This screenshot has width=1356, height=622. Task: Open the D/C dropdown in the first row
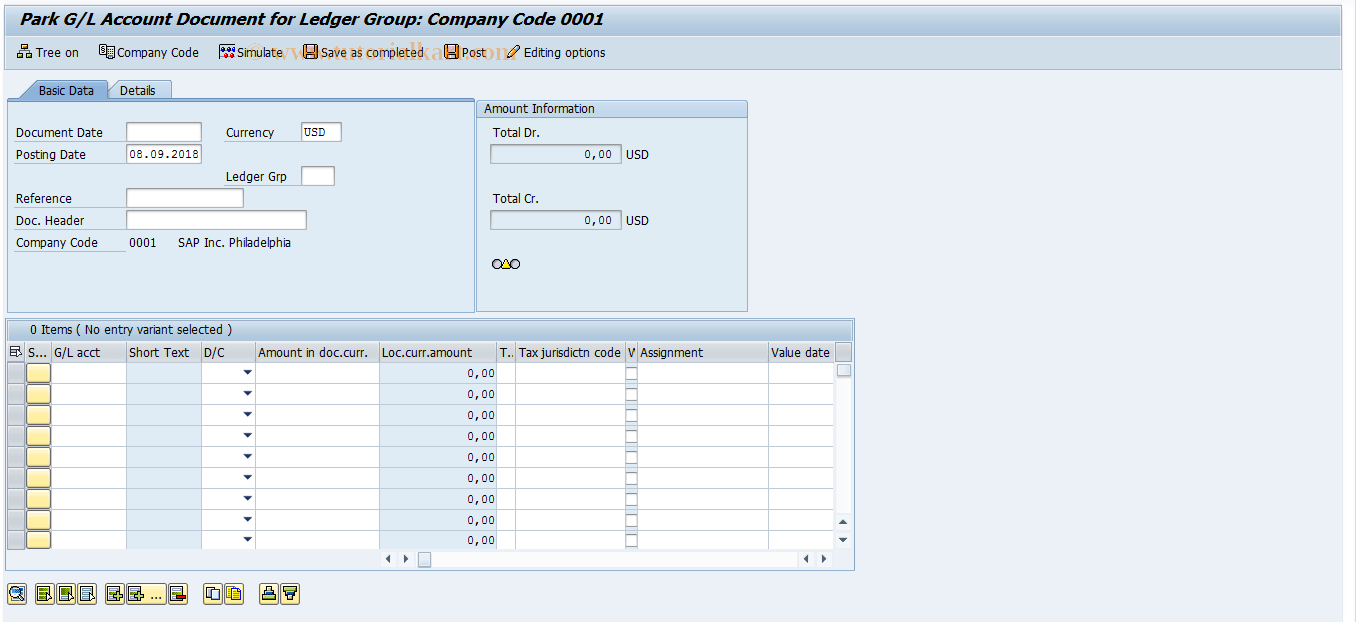(x=247, y=372)
